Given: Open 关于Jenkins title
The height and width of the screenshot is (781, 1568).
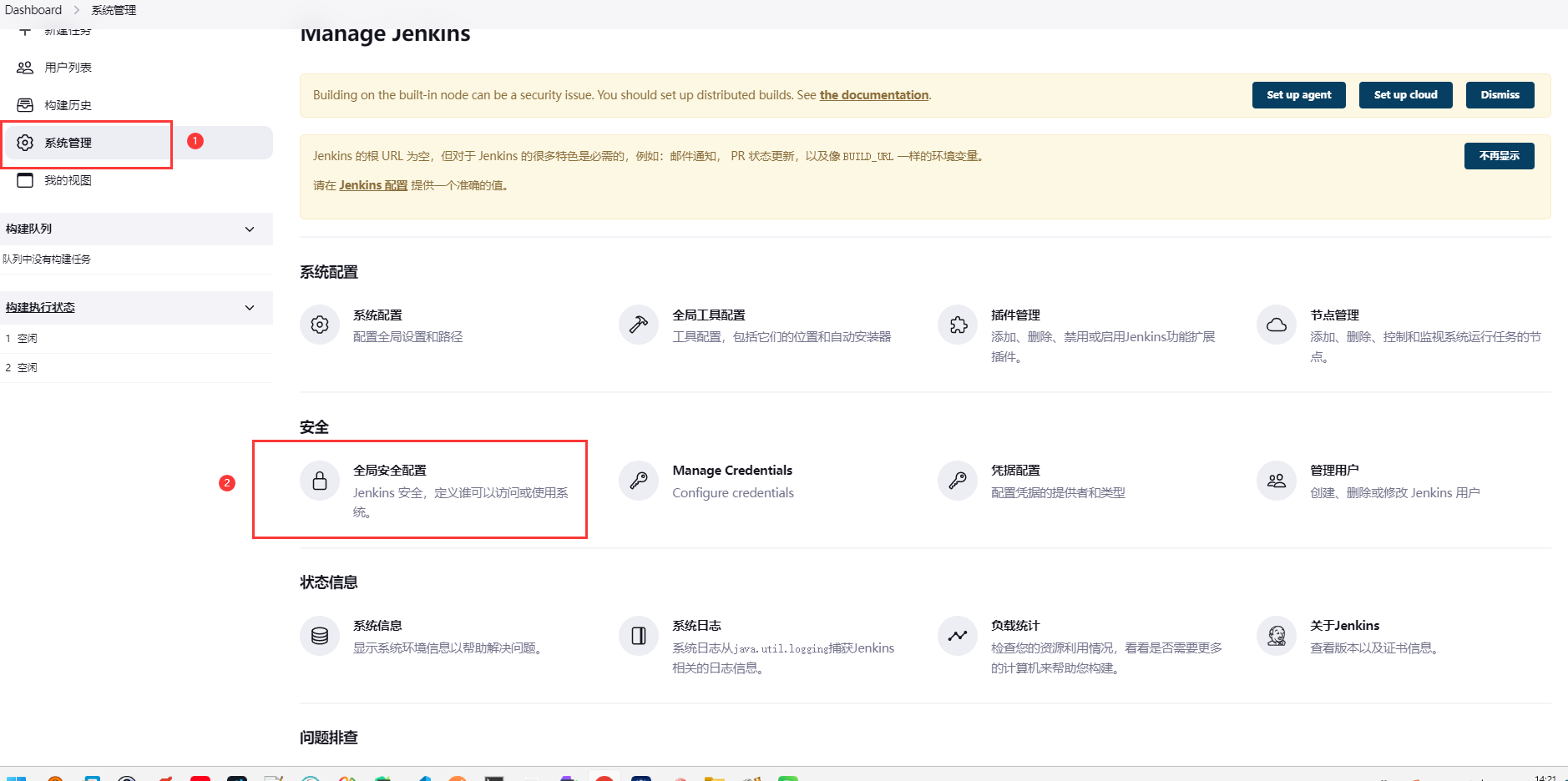Looking at the screenshot, I should pyautogui.click(x=1344, y=626).
